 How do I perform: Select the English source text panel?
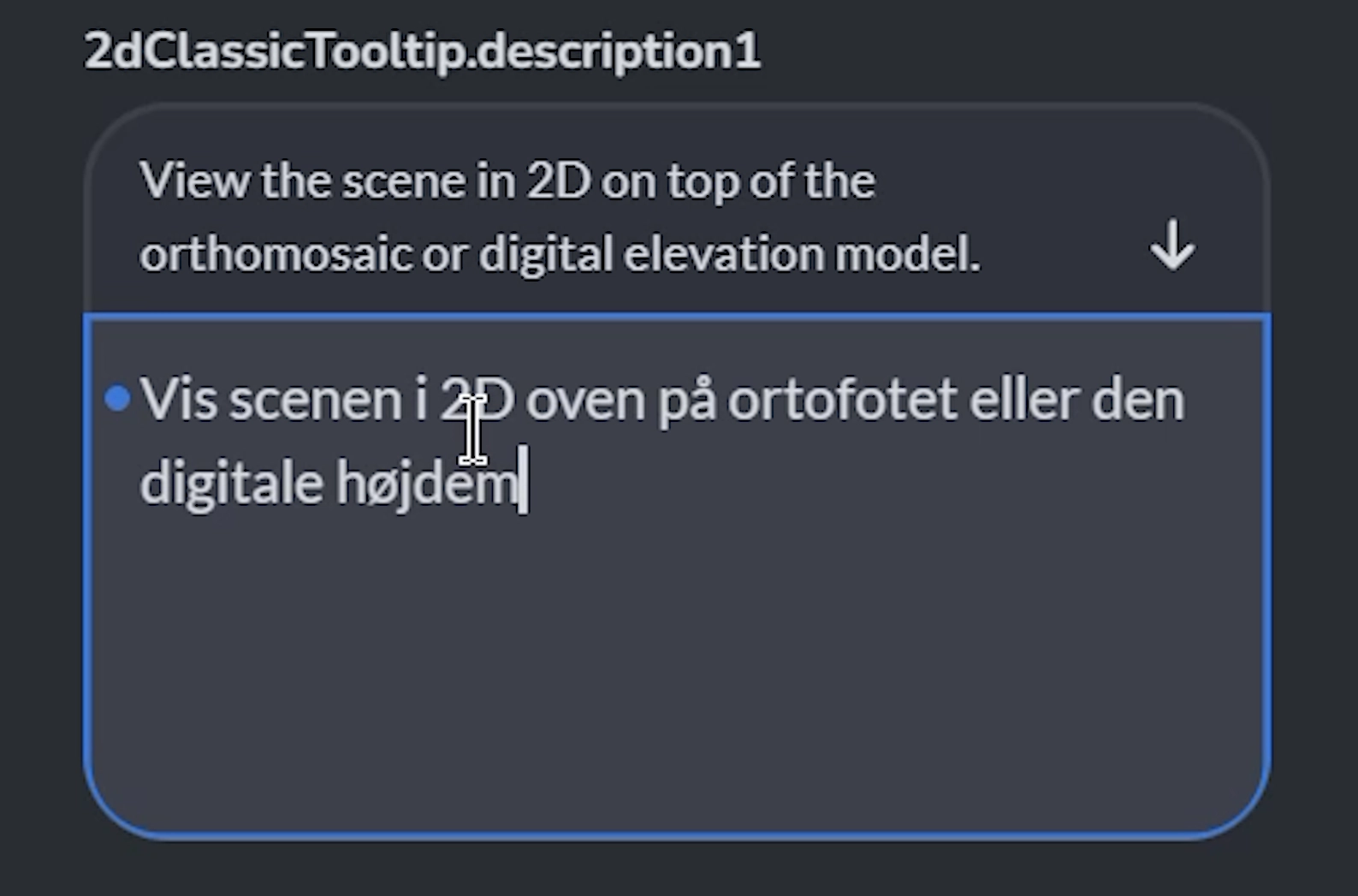click(x=599, y=214)
